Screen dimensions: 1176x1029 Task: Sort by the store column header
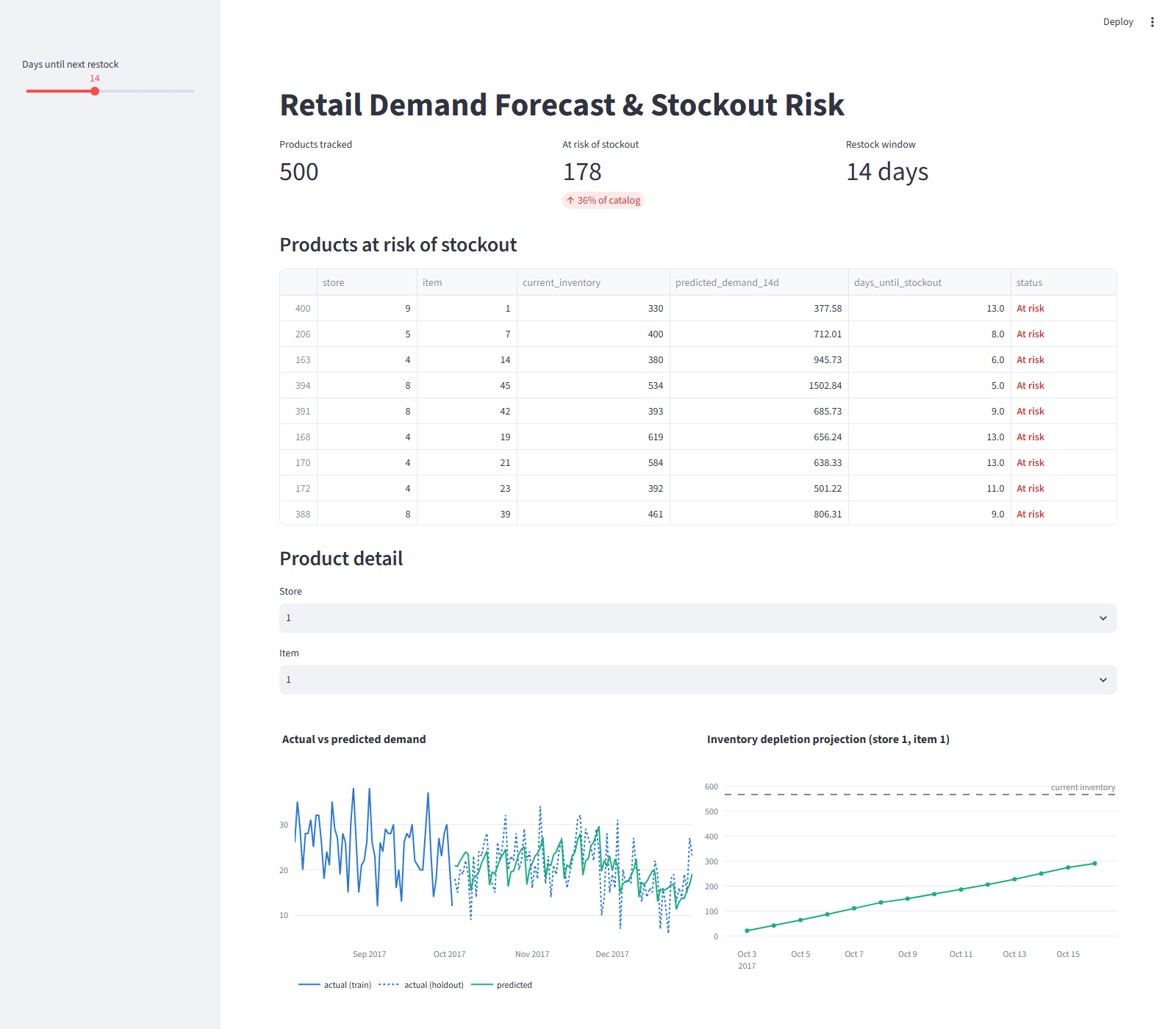[x=367, y=282]
